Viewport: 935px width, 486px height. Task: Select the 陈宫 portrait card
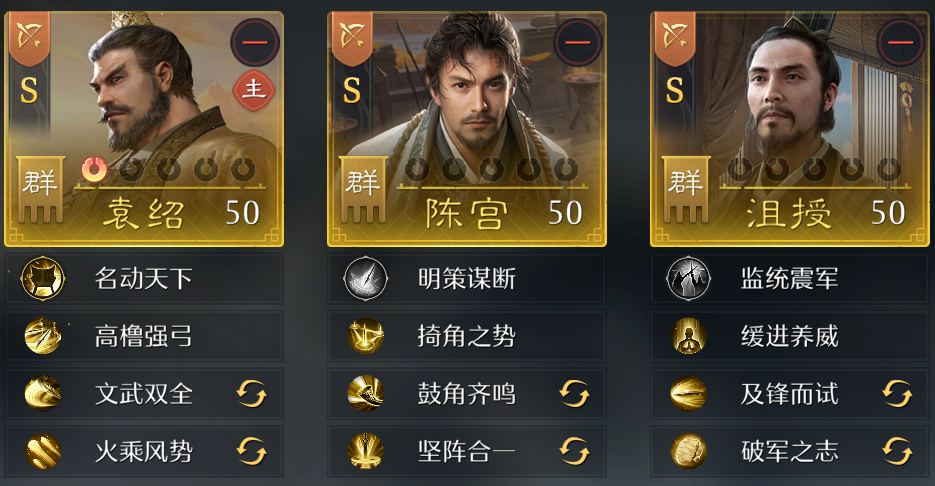click(467, 129)
